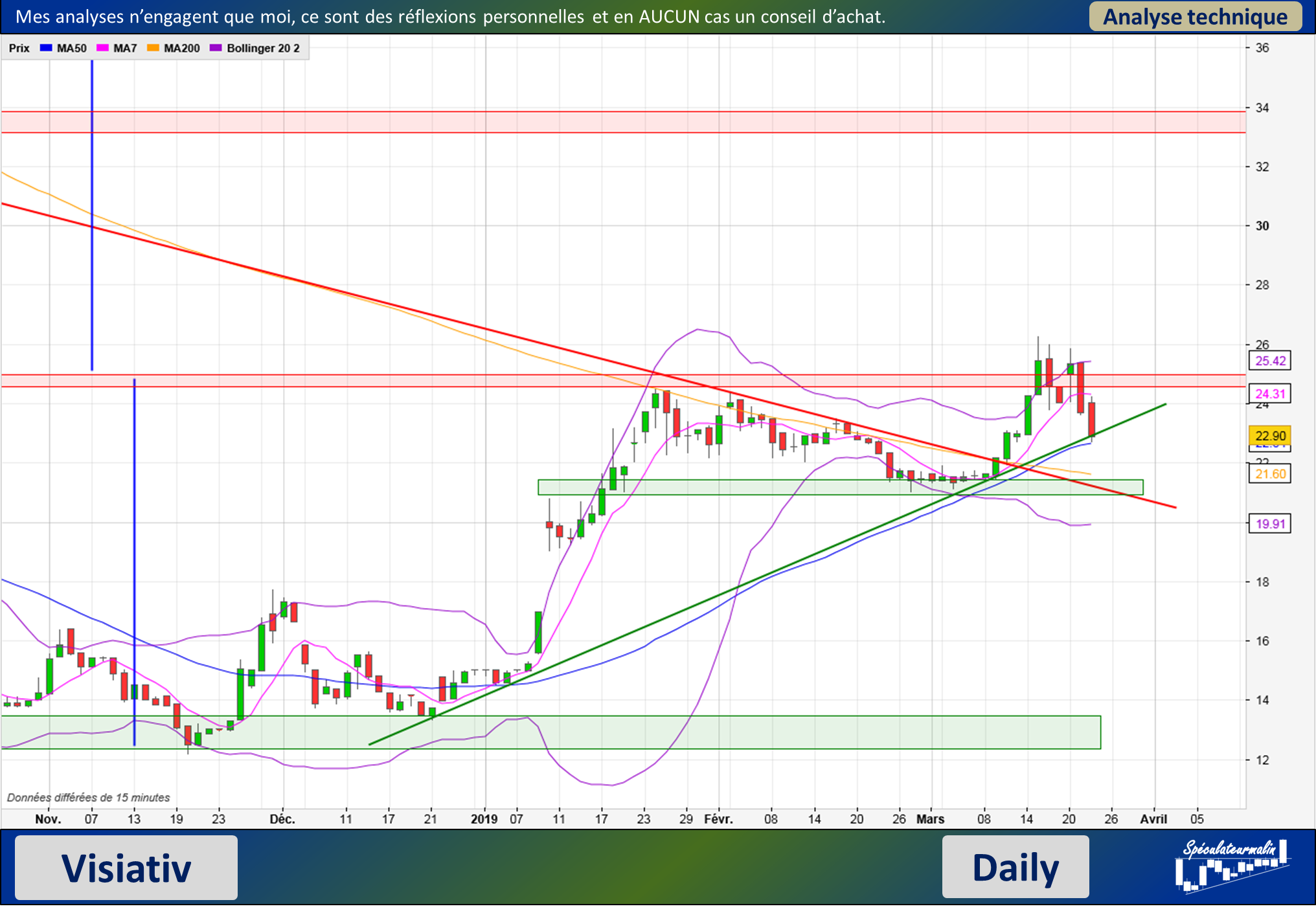The height and width of the screenshot is (913, 1316).
Task: Click the 25.42 upper Bollinger value label
Action: pyautogui.click(x=1270, y=361)
